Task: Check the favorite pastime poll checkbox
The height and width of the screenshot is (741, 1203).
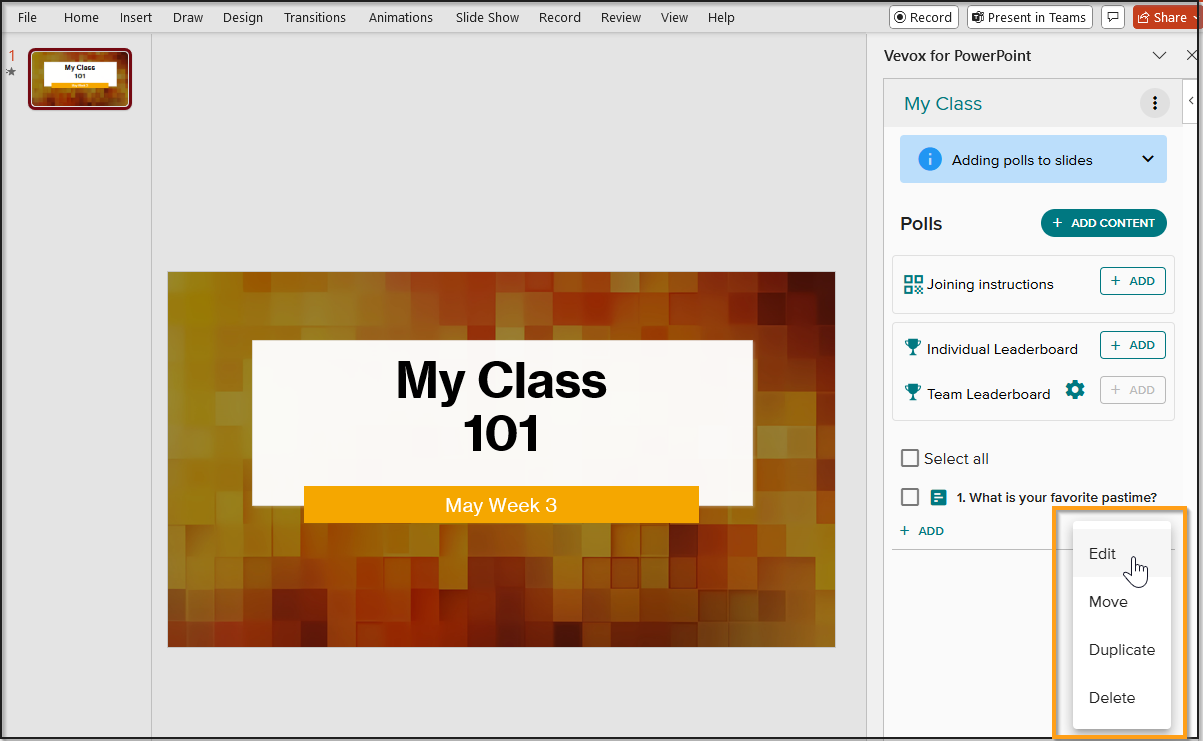Action: pyautogui.click(x=909, y=497)
